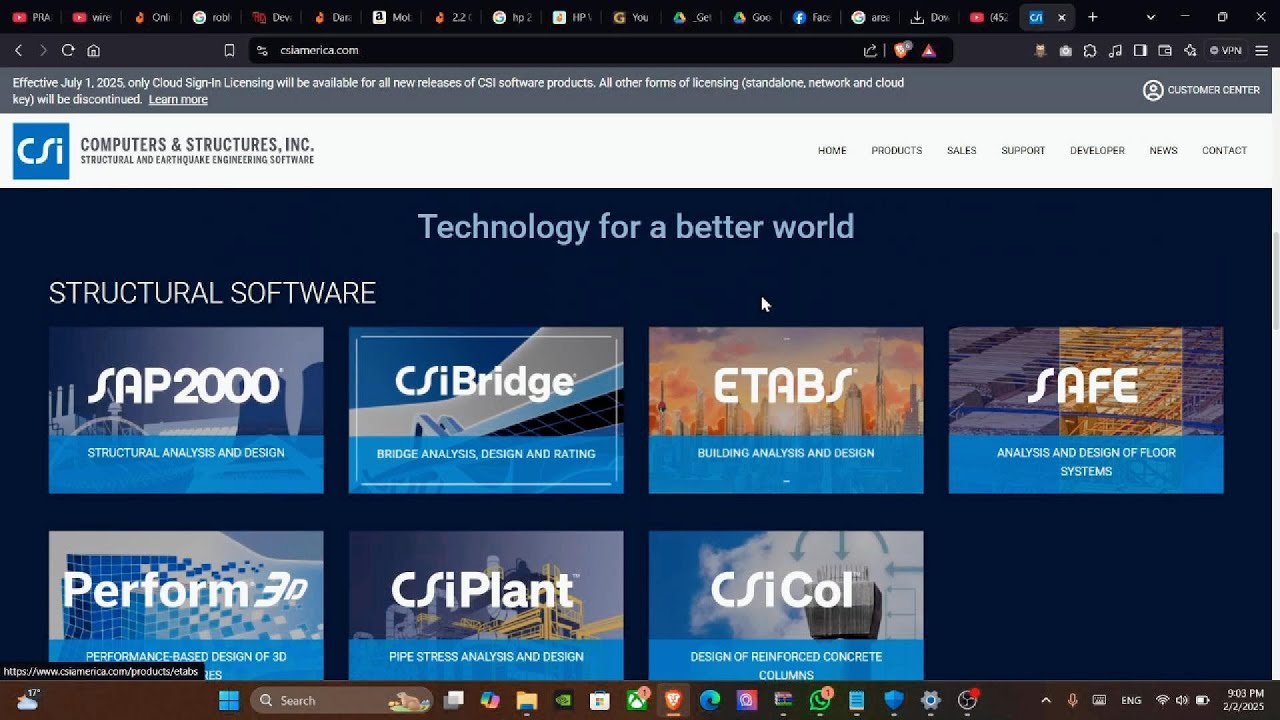Open the Xbox app on taskbar
This screenshot has height=720, width=1280.
pos(637,700)
